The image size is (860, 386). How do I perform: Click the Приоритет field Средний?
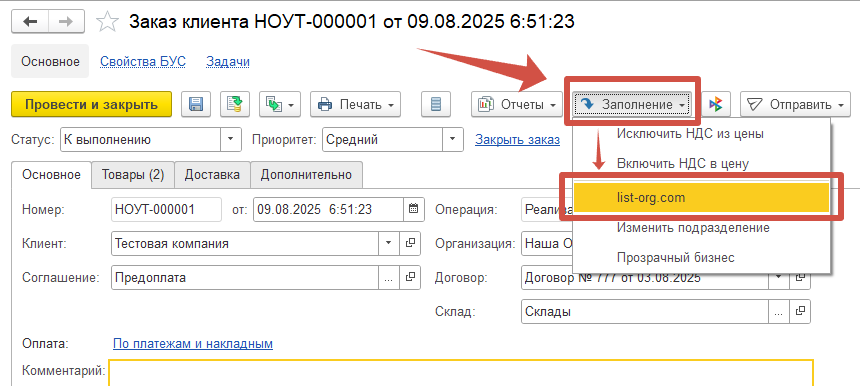[383, 140]
